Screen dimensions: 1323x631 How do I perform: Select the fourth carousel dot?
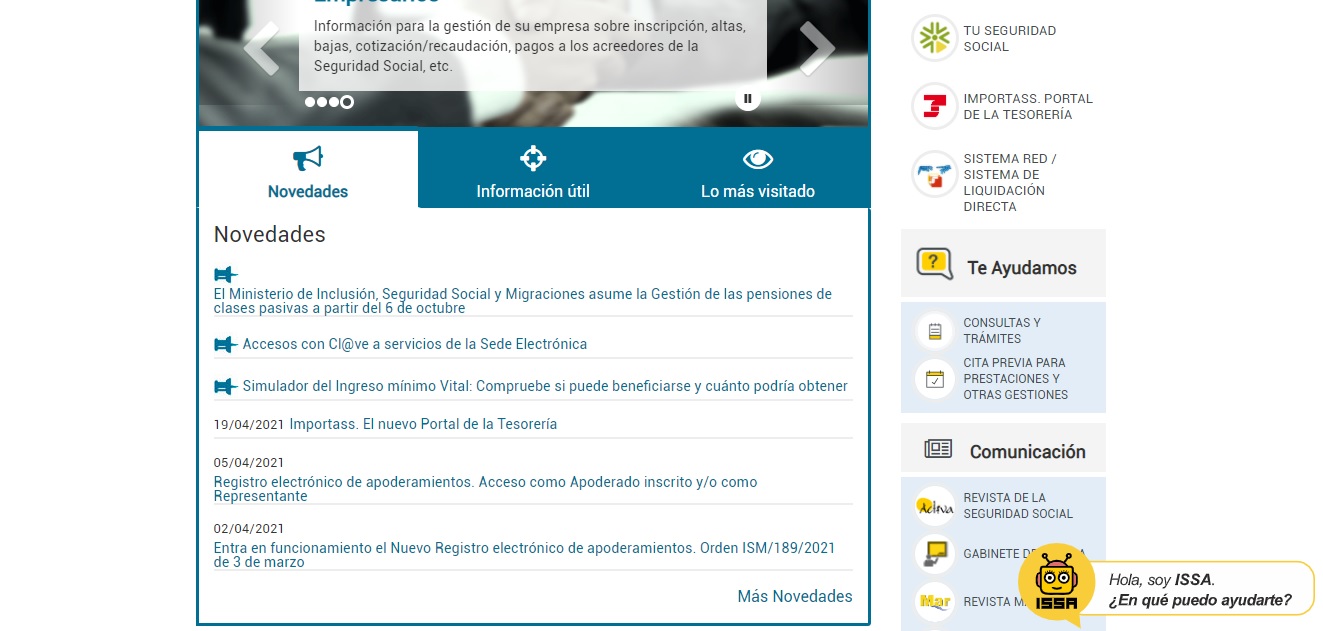click(x=346, y=101)
